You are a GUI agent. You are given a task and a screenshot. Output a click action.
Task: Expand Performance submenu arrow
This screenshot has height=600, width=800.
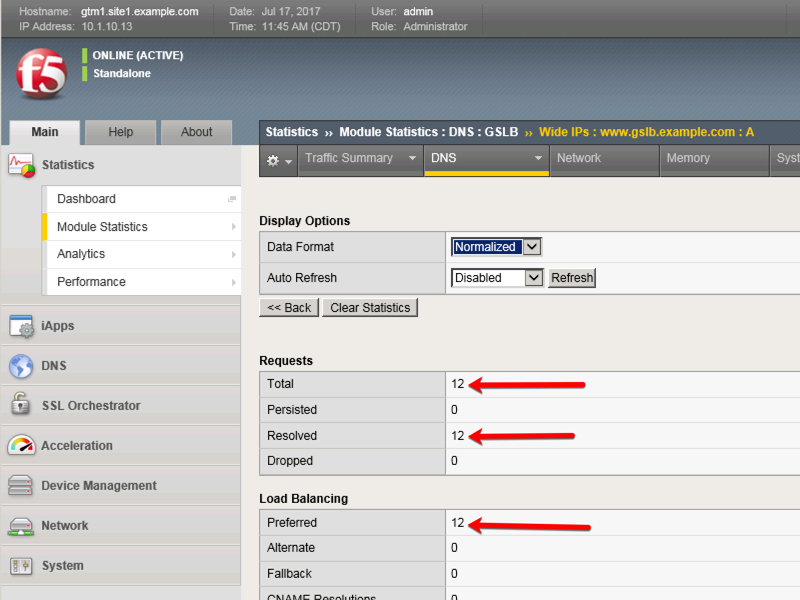pyautogui.click(x=234, y=282)
